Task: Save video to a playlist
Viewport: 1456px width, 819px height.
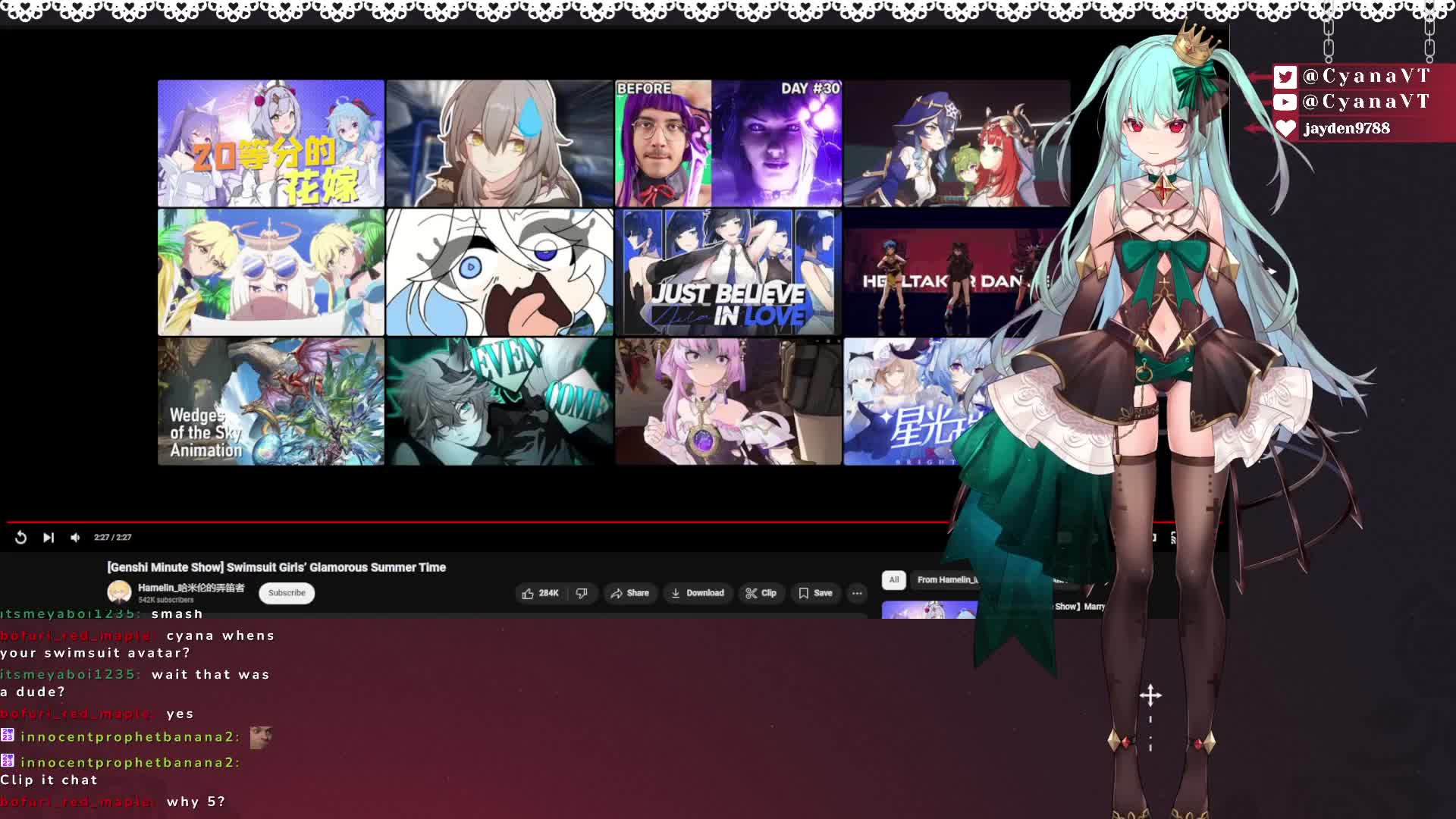Action: pos(815,593)
